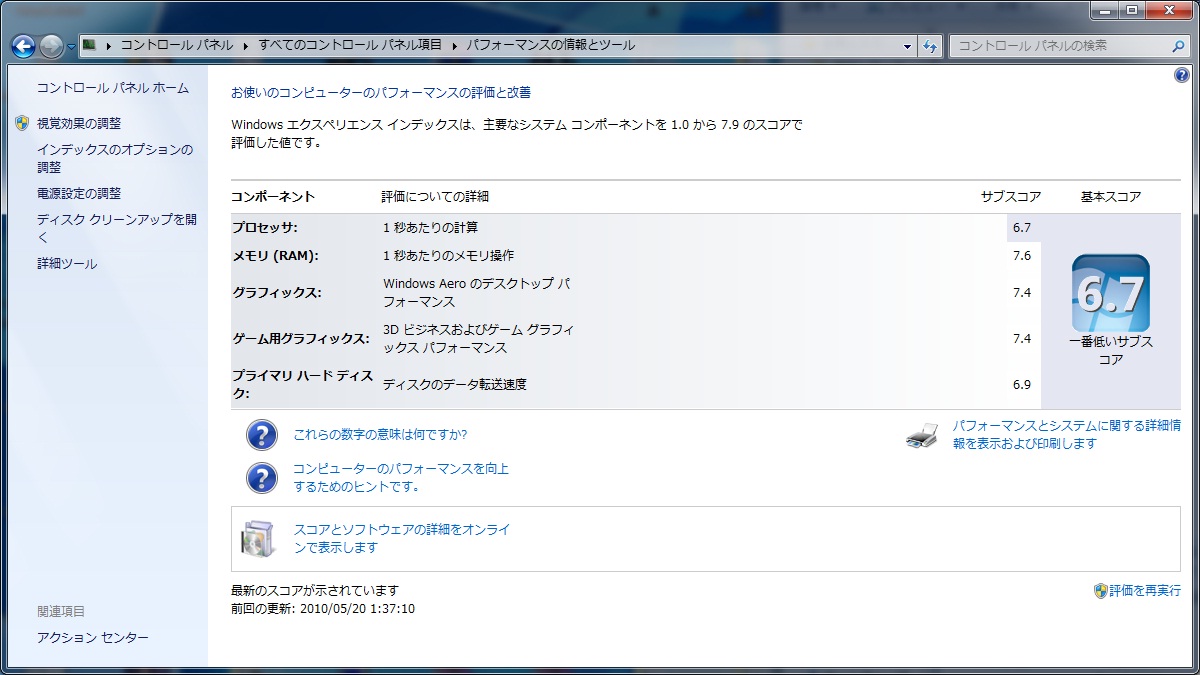Open the address bar history dropdown
This screenshot has width=1200, height=675.
point(907,46)
